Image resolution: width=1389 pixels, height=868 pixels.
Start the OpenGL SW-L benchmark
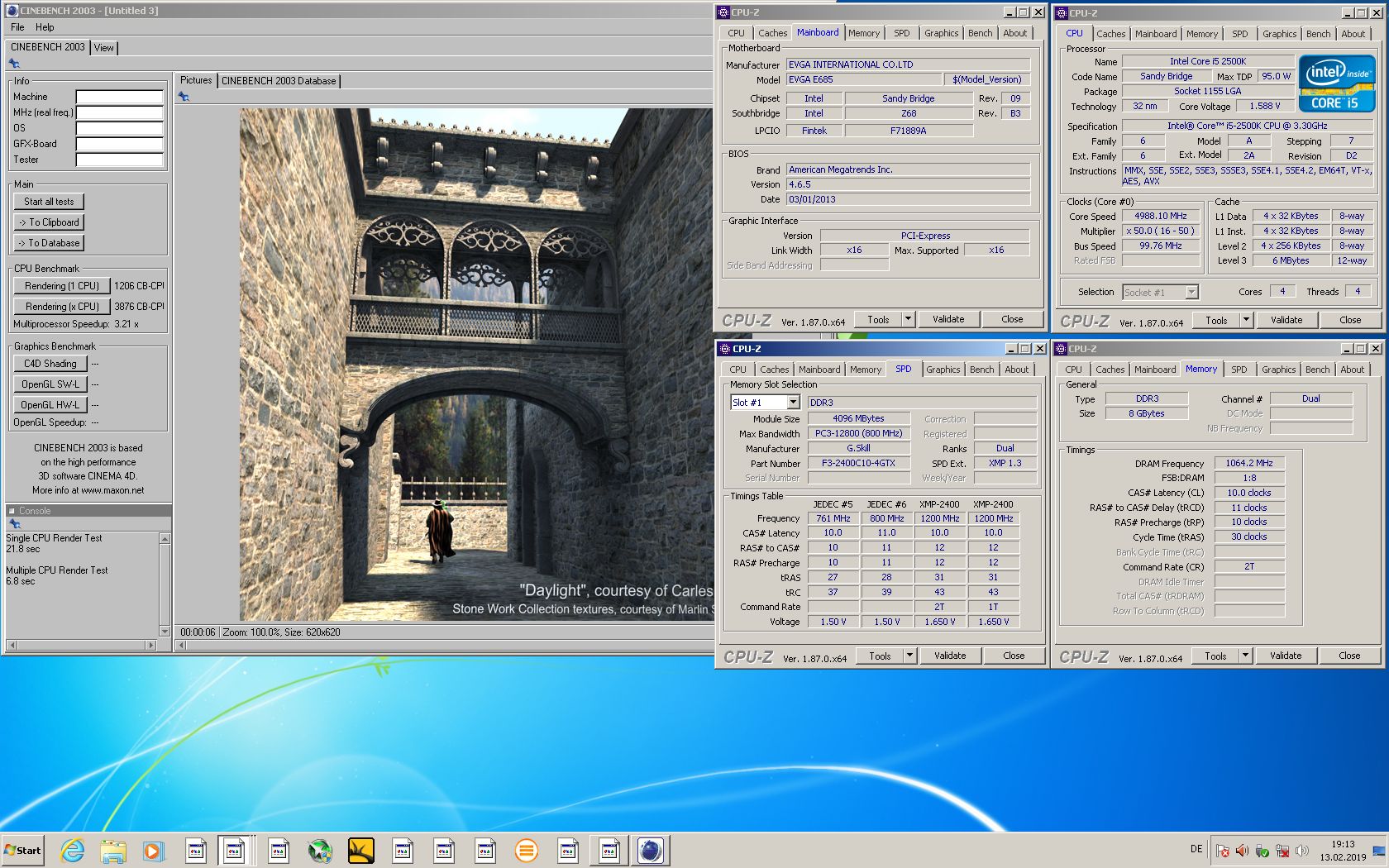click(50, 384)
